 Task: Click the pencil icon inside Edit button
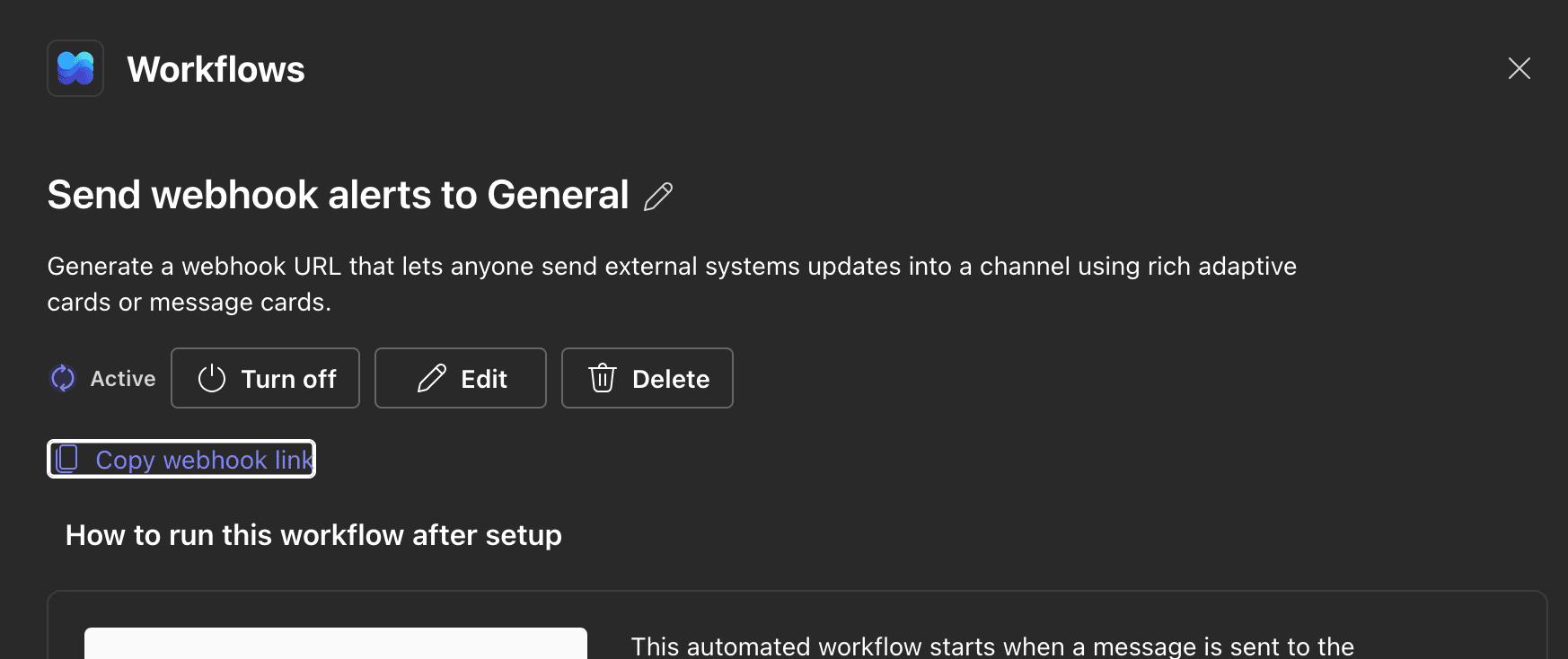(x=432, y=378)
